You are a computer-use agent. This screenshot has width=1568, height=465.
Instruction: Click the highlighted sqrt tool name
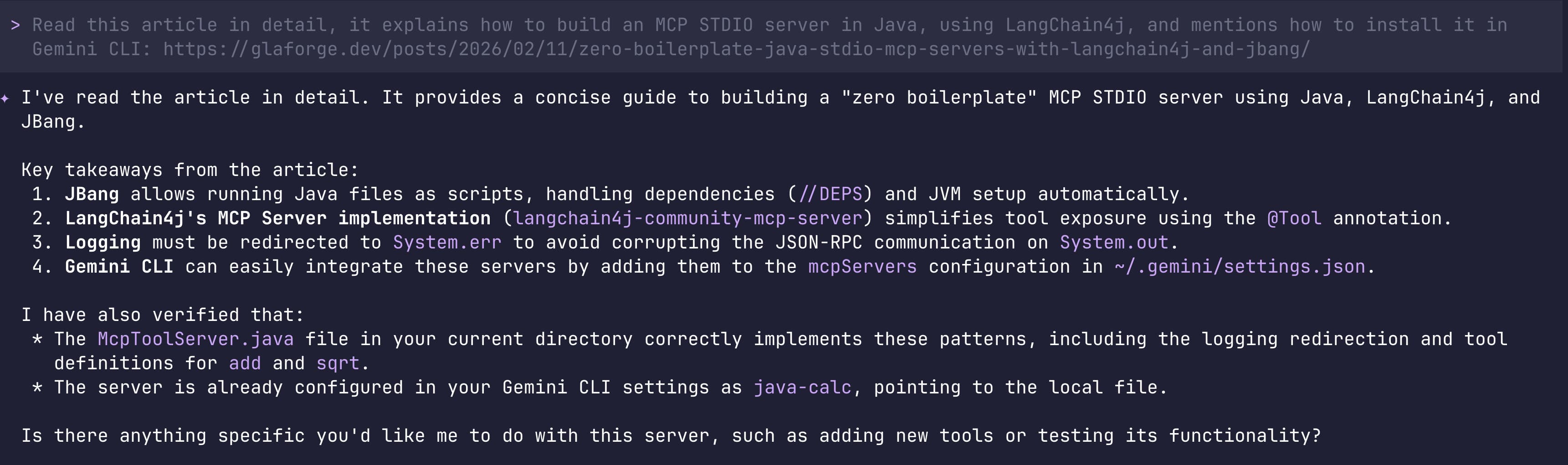point(338,363)
